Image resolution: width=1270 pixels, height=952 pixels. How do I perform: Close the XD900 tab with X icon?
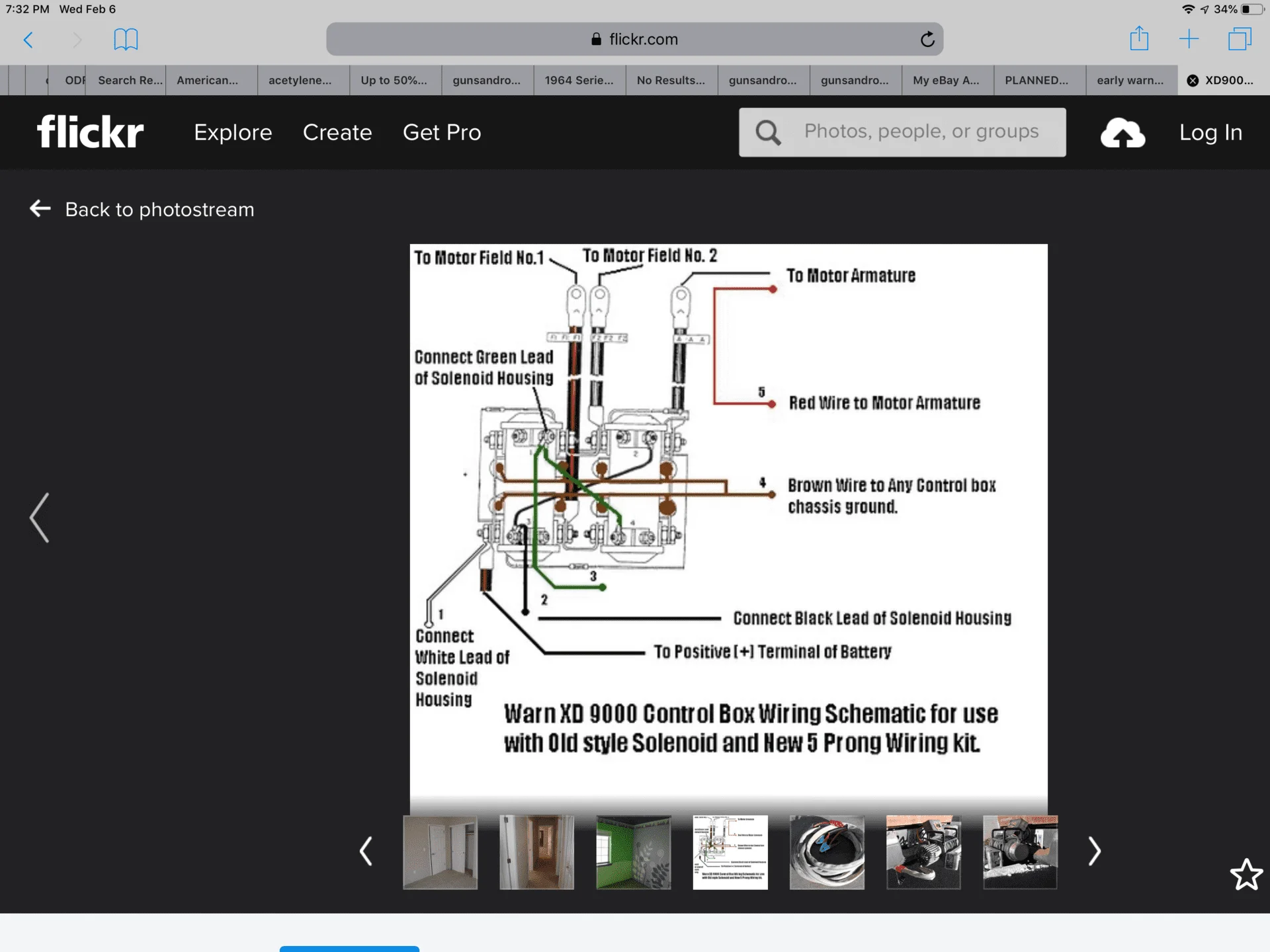click(1193, 81)
